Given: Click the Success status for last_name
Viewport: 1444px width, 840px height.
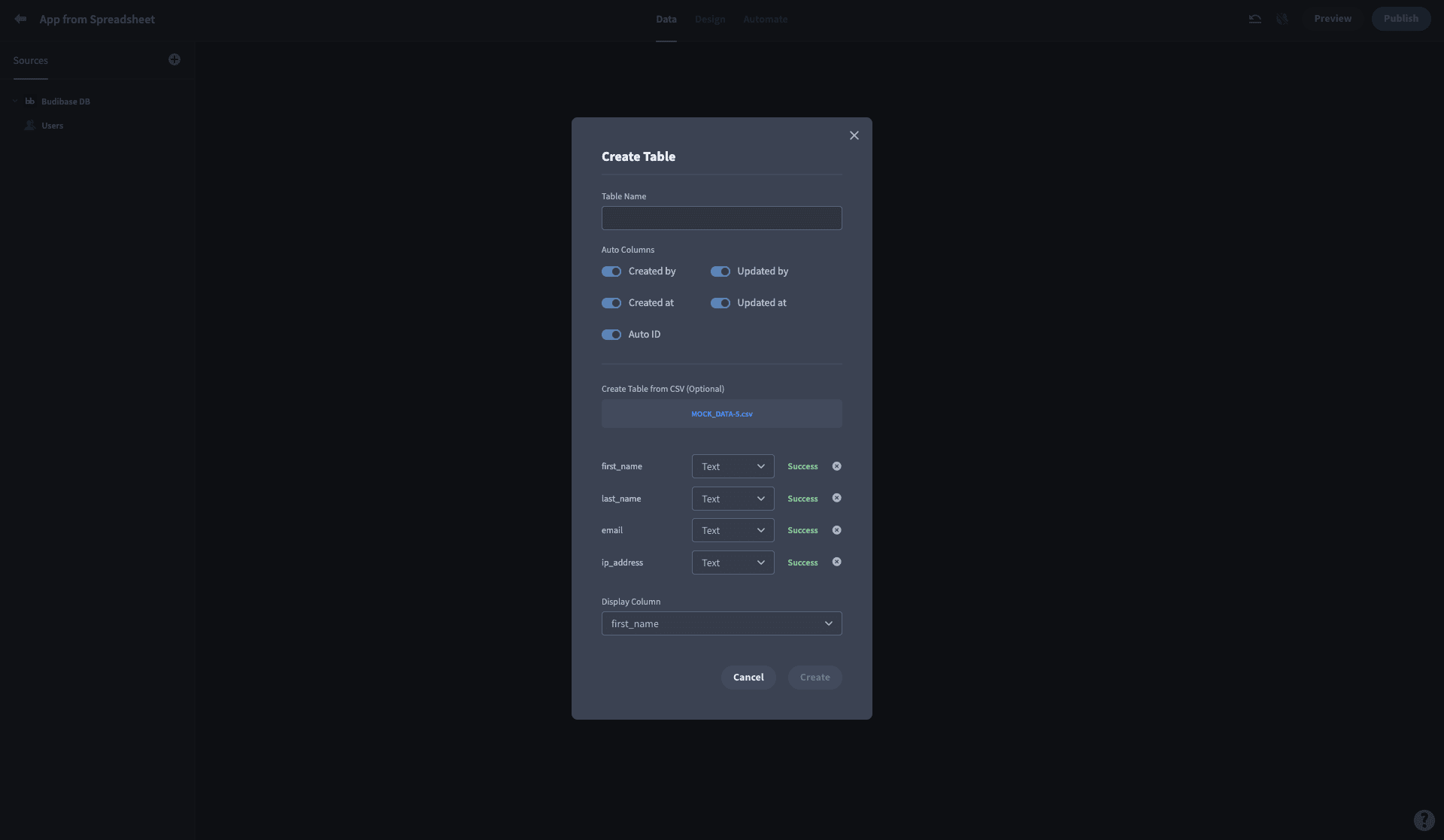Looking at the screenshot, I should pos(802,499).
